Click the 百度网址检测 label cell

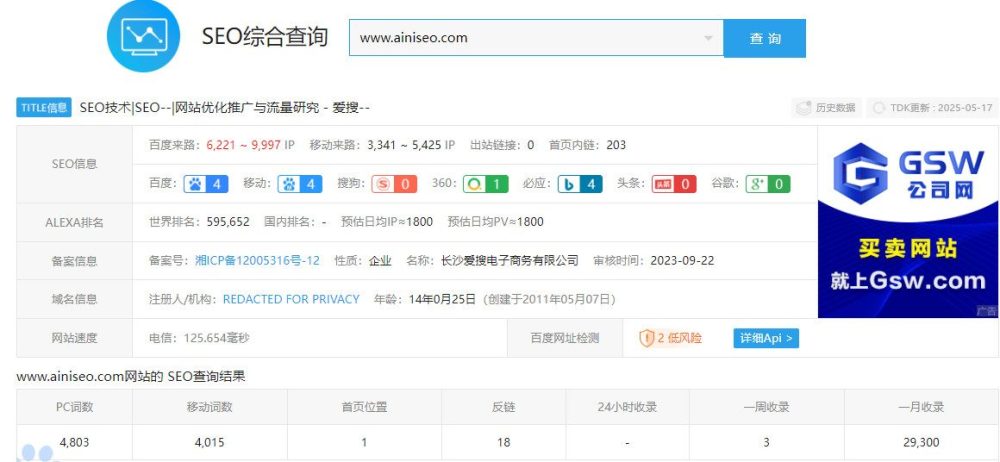click(x=565, y=338)
